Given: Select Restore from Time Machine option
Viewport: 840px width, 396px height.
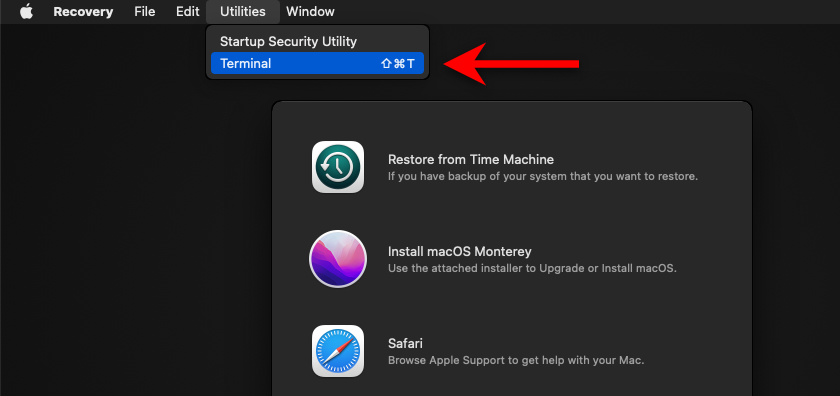Looking at the screenshot, I should click(470, 159).
